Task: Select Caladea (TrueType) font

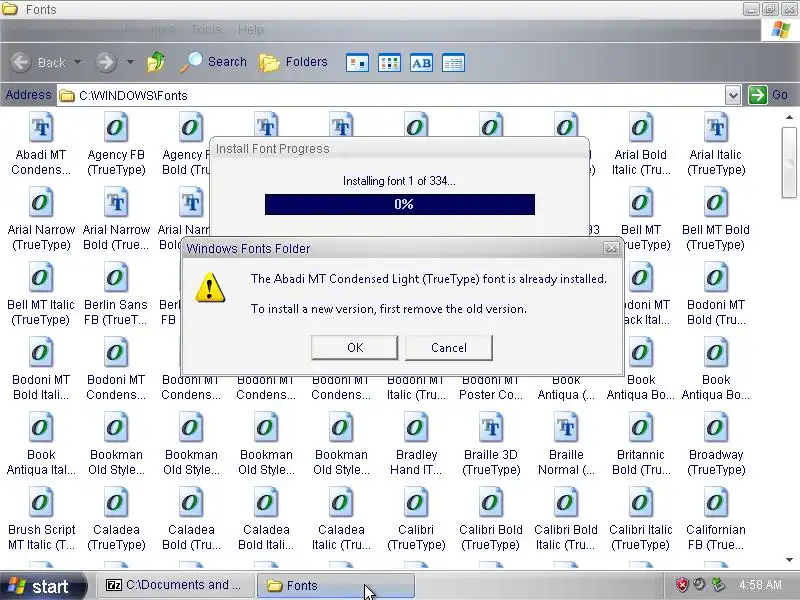Action: coord(116,519)
